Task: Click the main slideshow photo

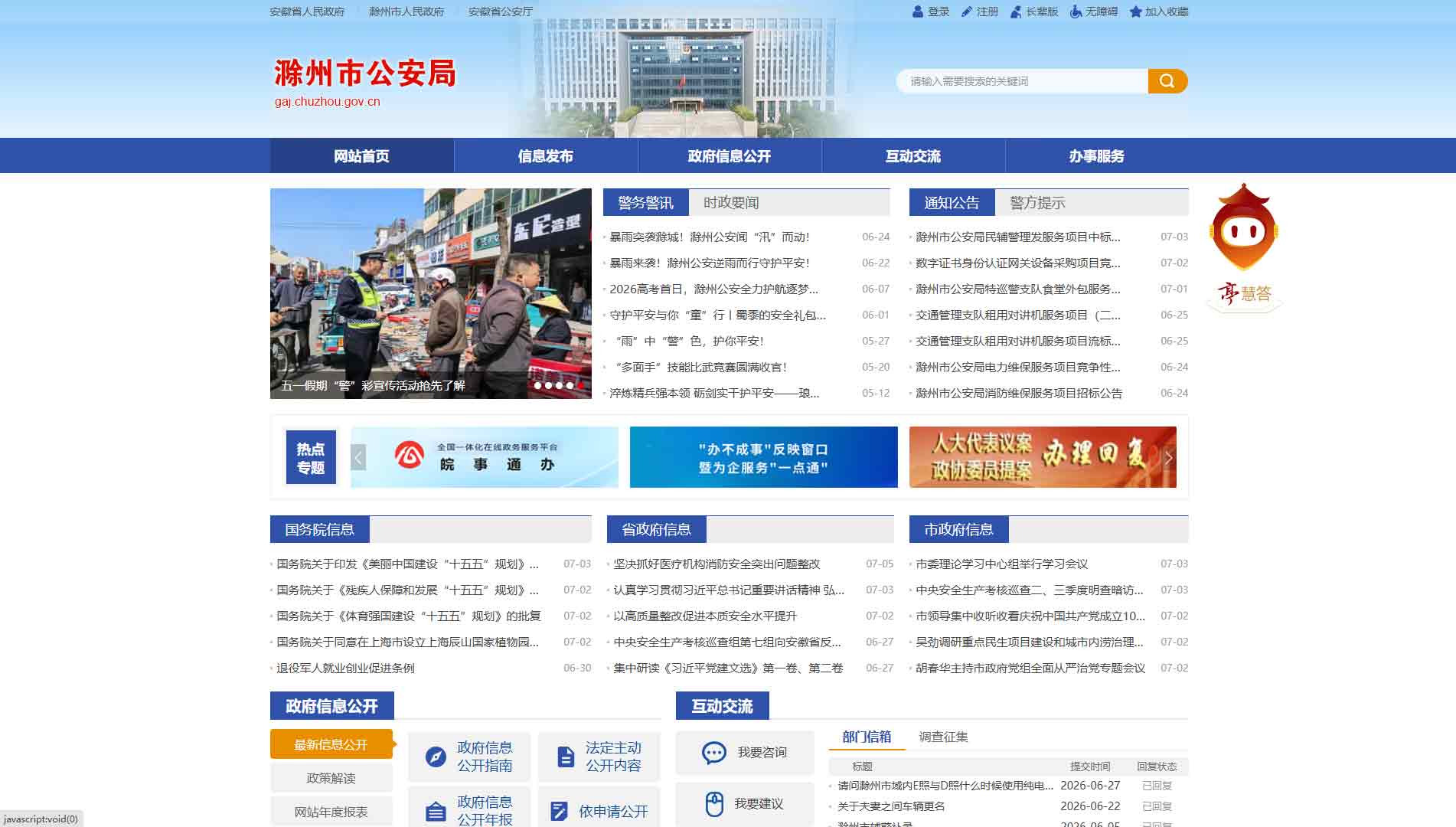Action: tap(431, 293)
